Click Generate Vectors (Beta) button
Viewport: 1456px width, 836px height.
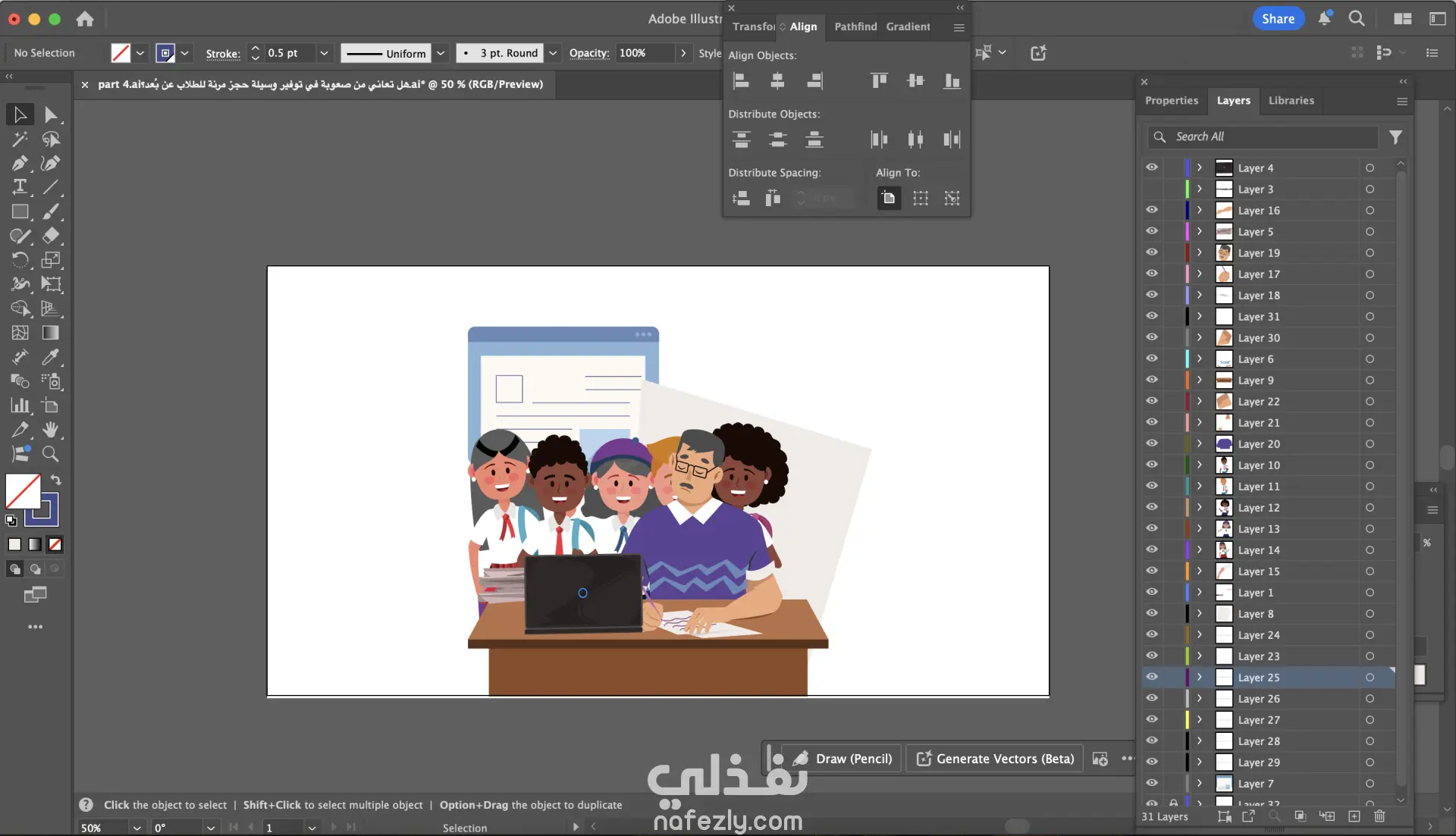[x=996, y=759]
